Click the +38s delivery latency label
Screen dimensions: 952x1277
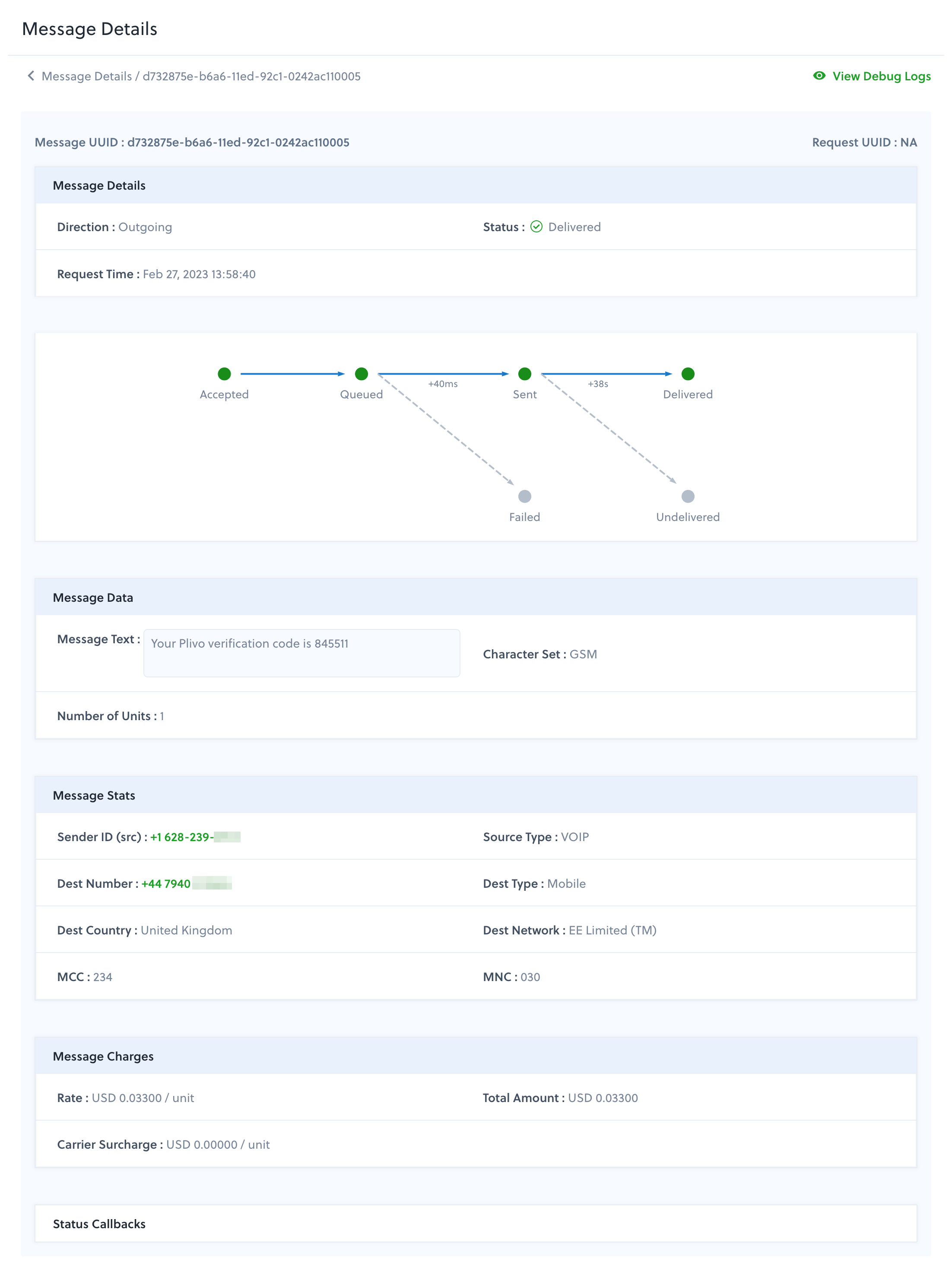point(598,384)
